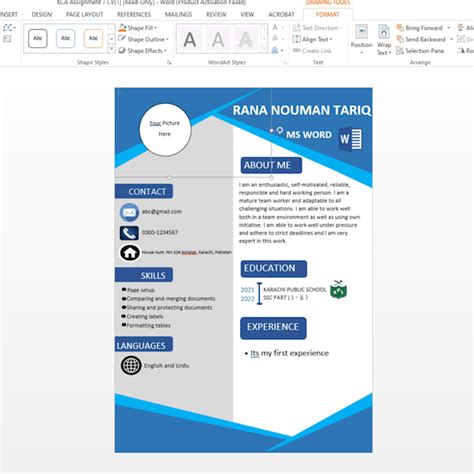Open the Send Backward dropdown arrow
Image resolution: width=474 pixels, height=474 pixels.
click(451, 39)
